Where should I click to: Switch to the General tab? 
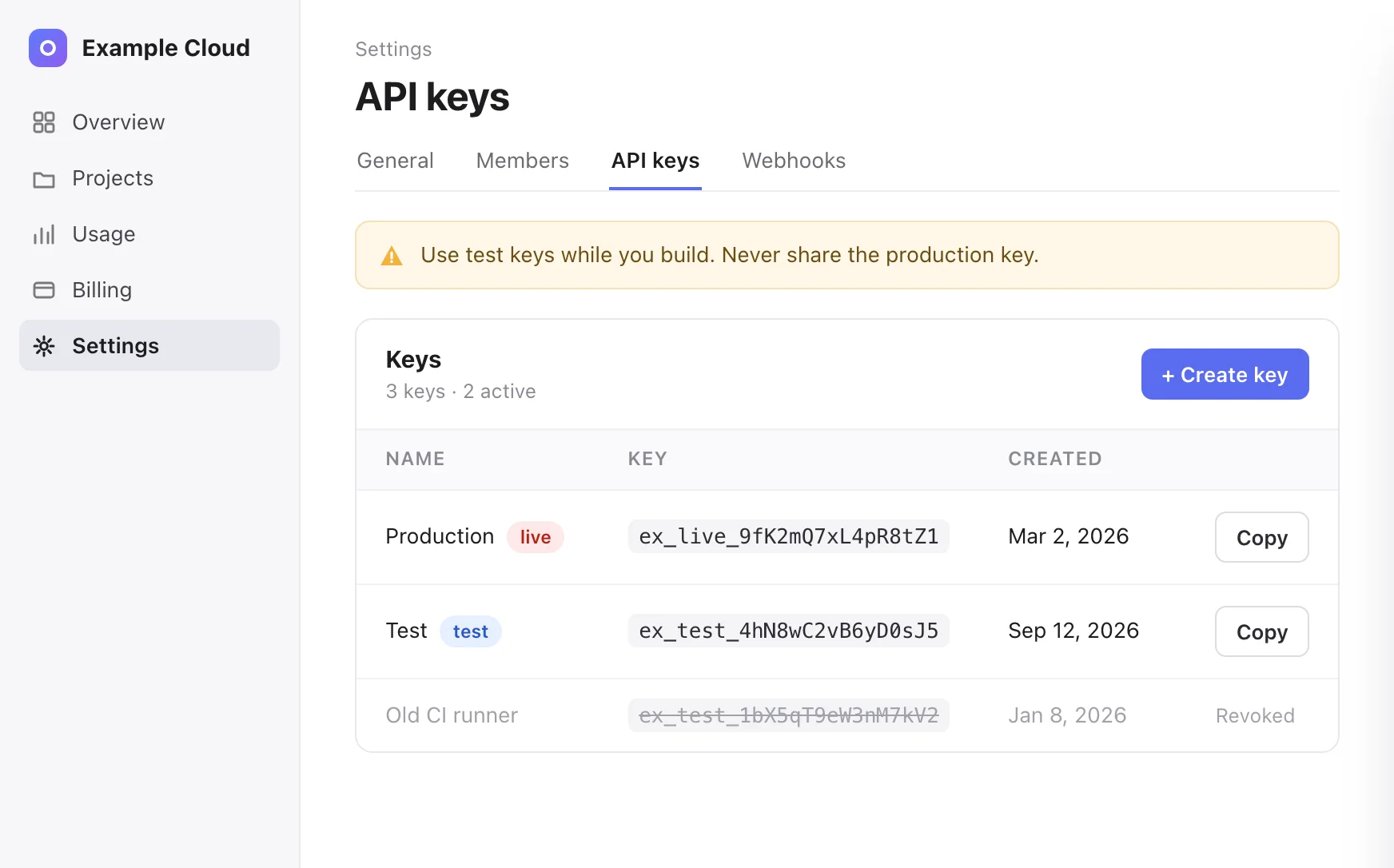click(395, 161)
